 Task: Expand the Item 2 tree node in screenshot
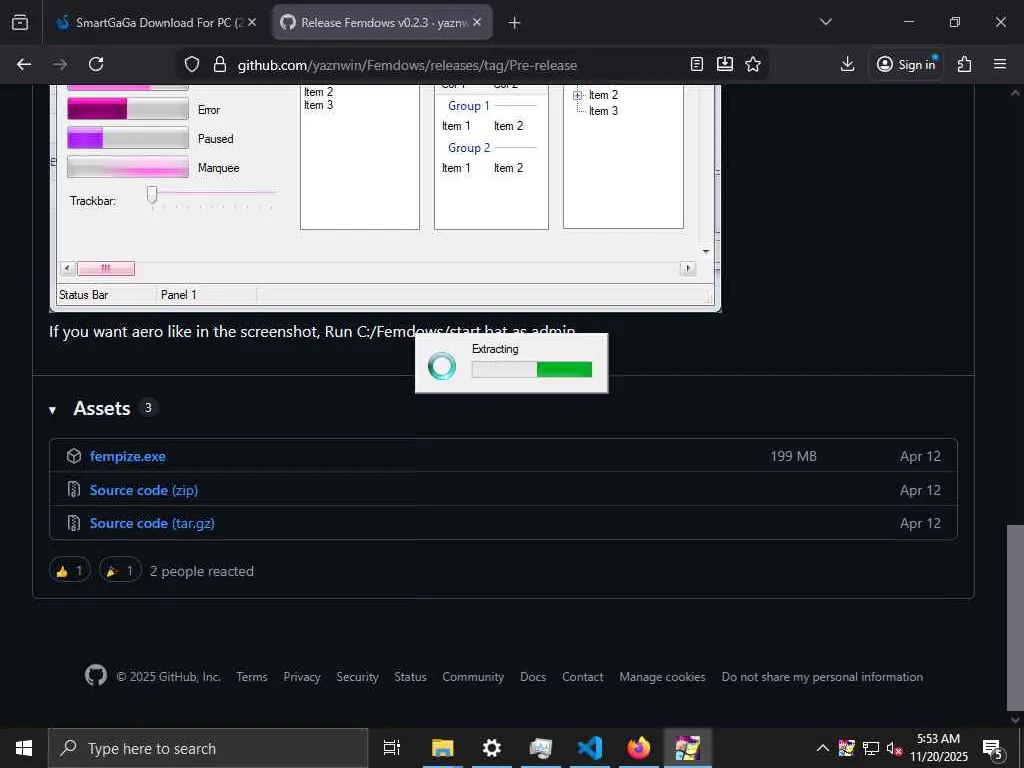[x=577, y=95]
